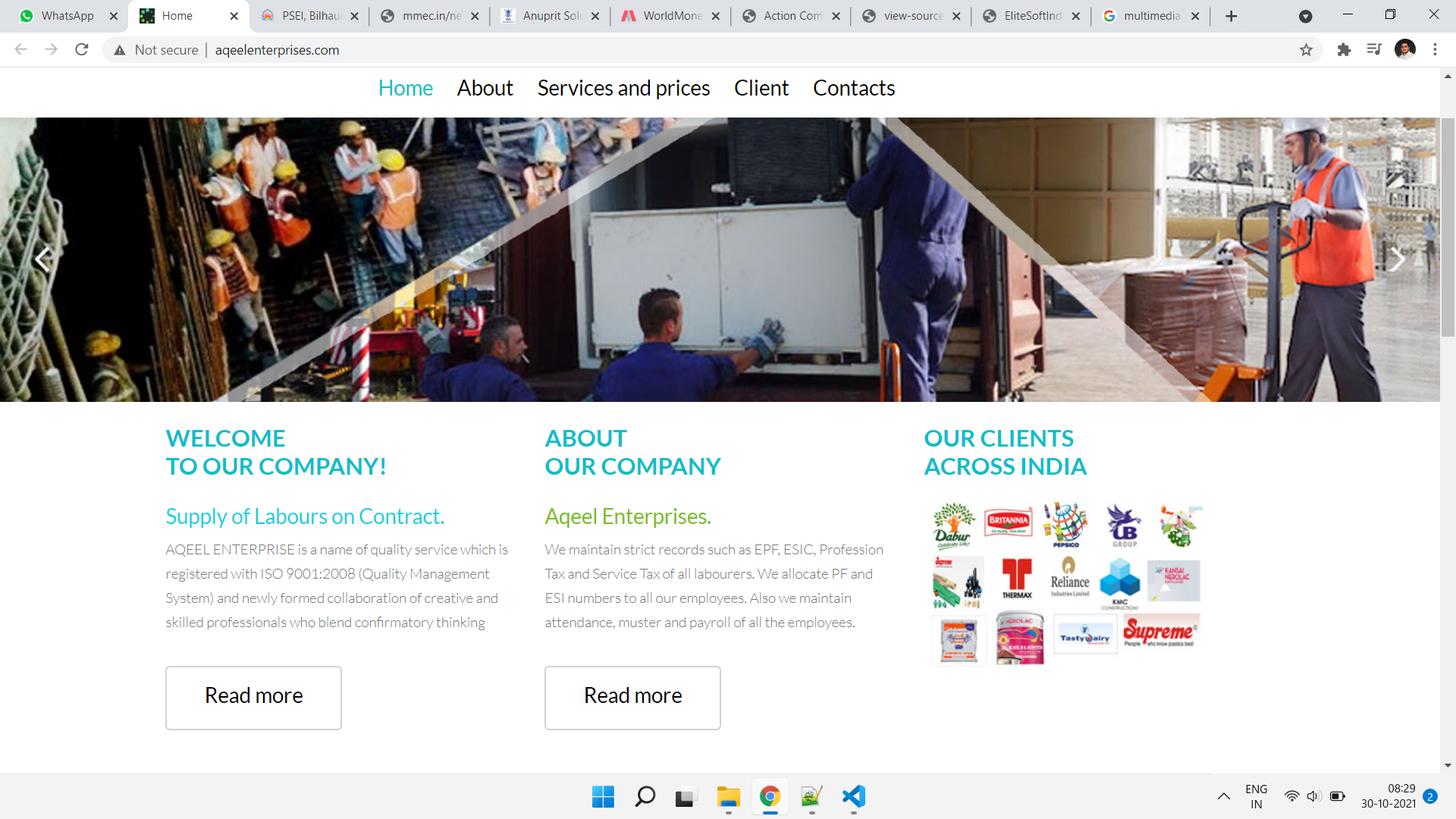Click the browser reload button
Image resolution: width=1456 pixels, height=819 pixels.
(82, 50)
